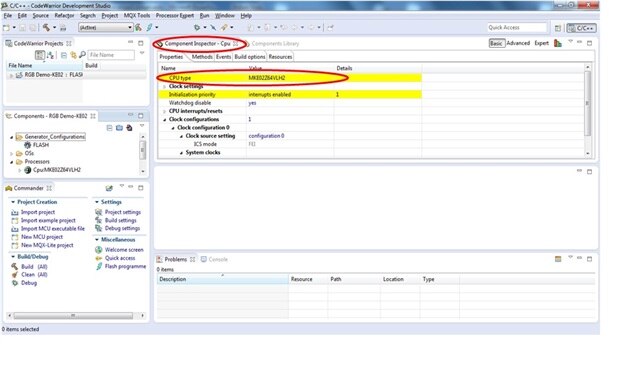Expand the RGB Demo-KE02 project row
Viewport: 620px width, 370px height.
pyautogui.click(x=11, y=75)
